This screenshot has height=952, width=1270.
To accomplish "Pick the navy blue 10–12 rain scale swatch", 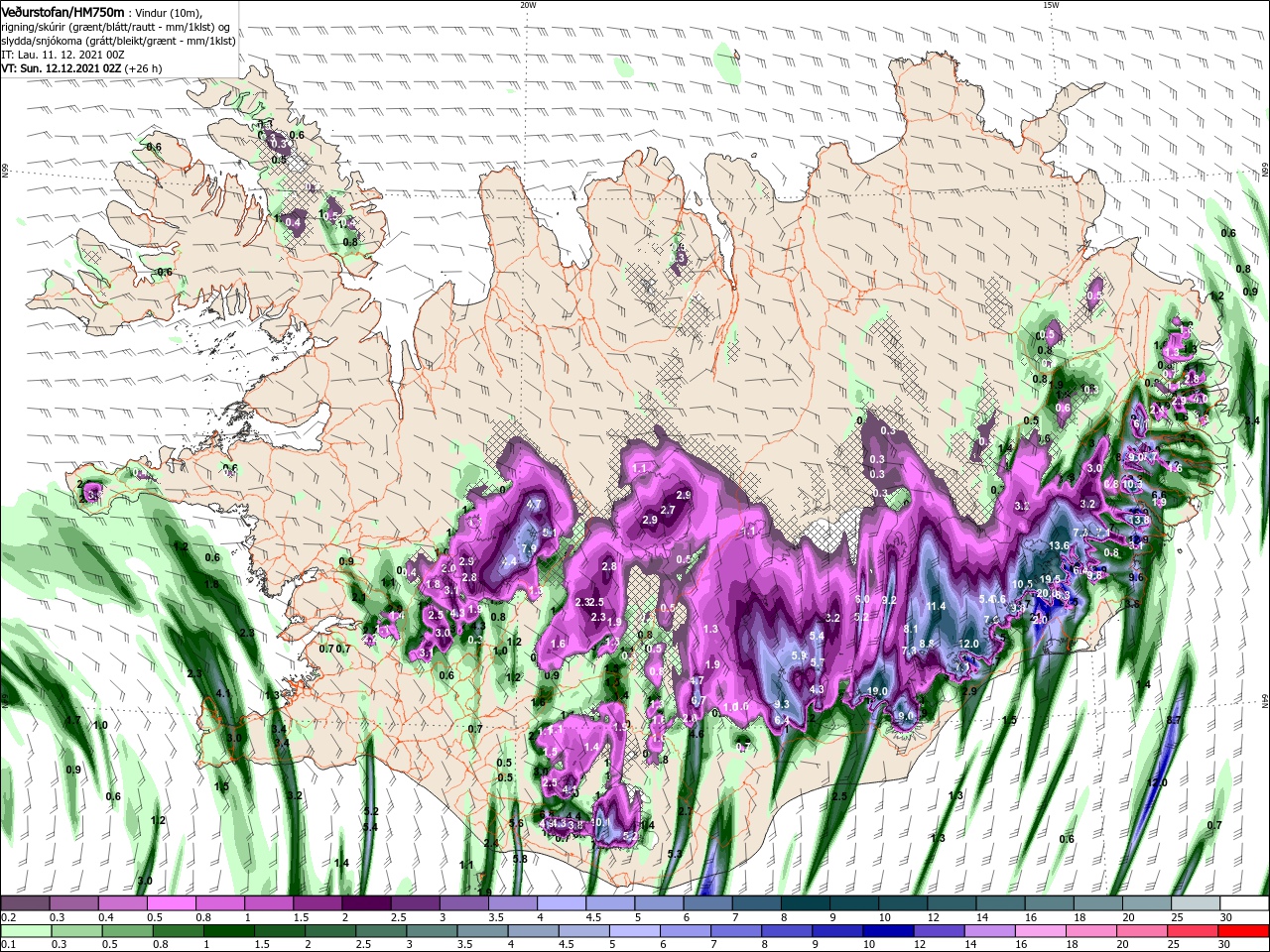I will (889, 931).
